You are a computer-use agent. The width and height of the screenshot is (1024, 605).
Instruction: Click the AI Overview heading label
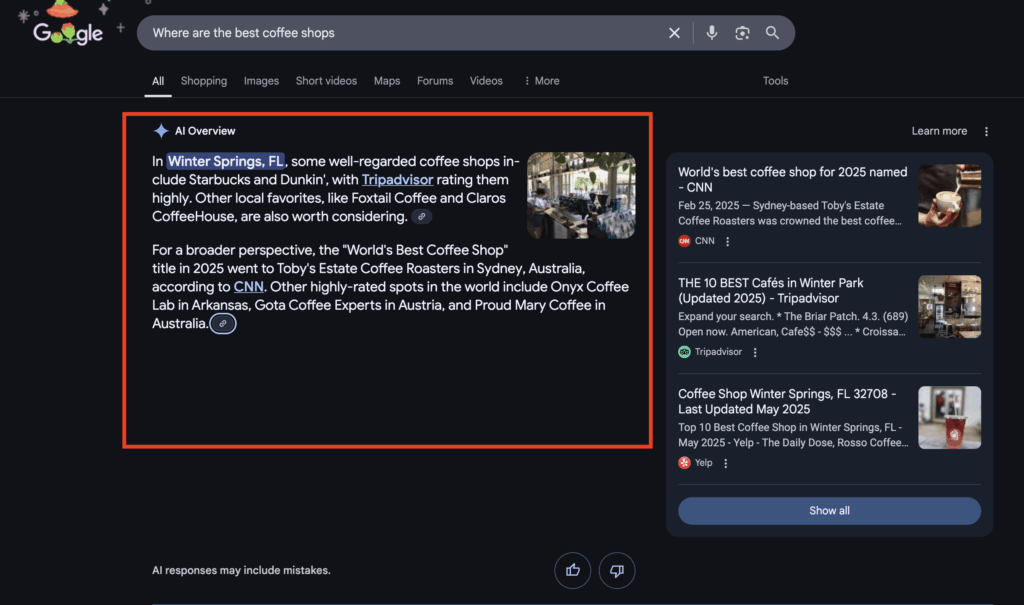point(205,131)
